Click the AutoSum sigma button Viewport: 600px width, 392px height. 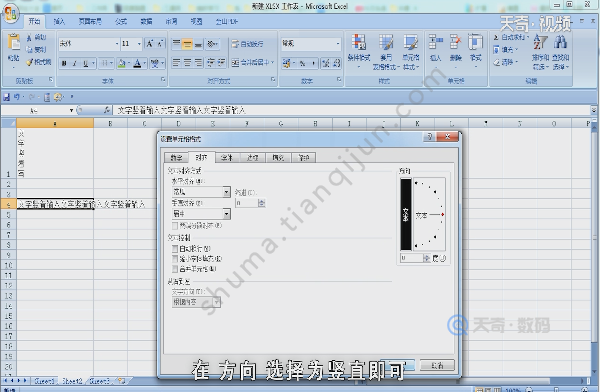pyautogui.click(x=511, y=37)
